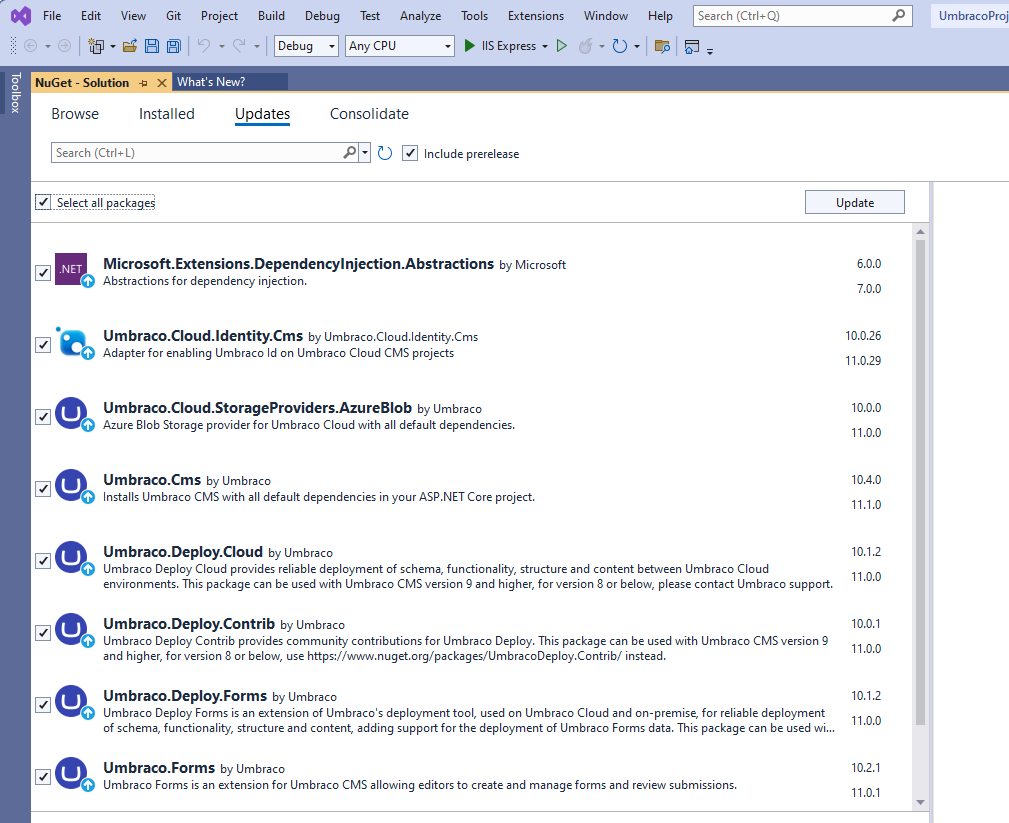The image size is (1009, 823).
Task: Uncheck the Umbraco.Deploy.Contrib package
Action: 43,633
